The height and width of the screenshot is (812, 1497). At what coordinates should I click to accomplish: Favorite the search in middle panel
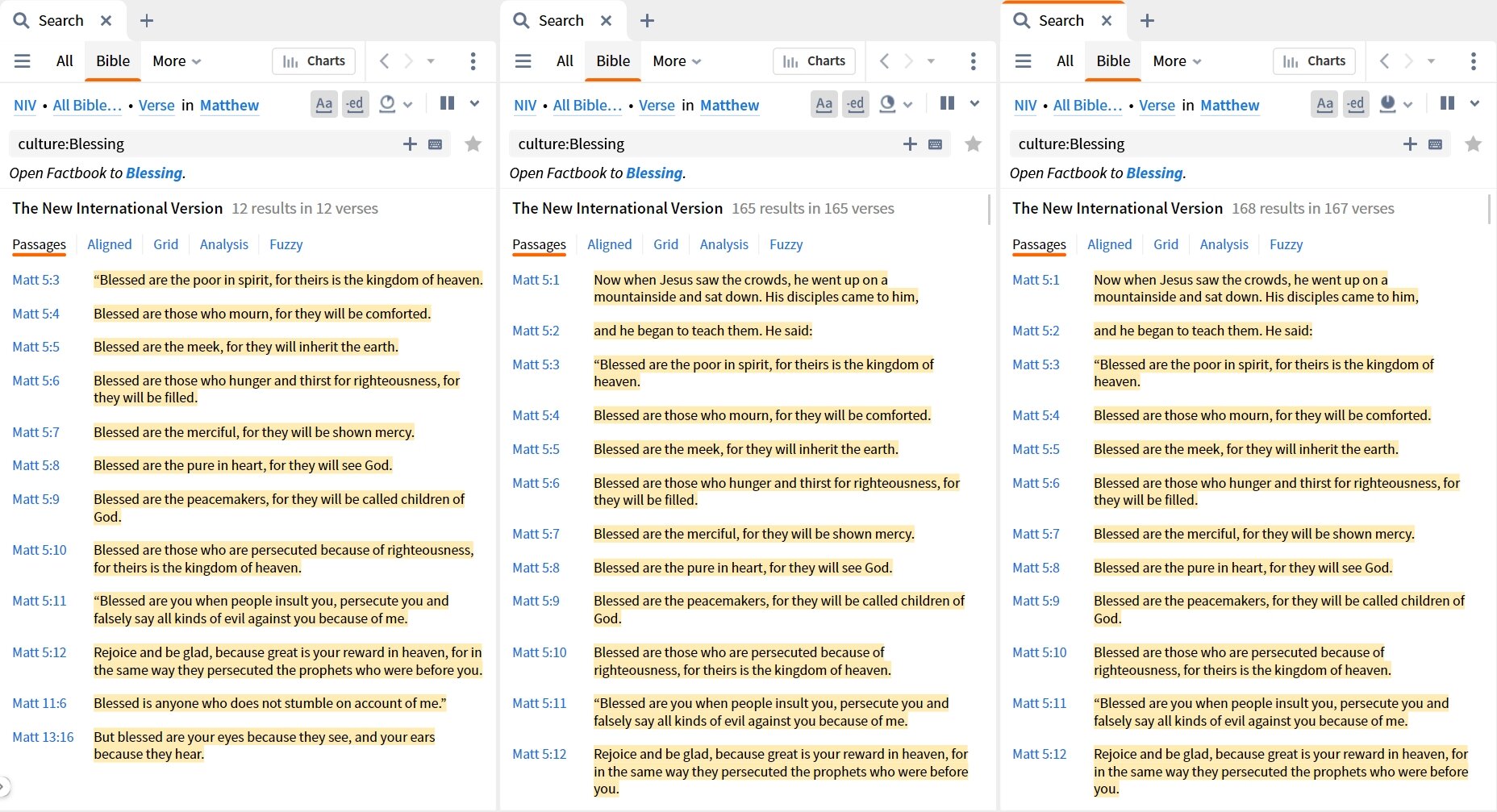tap(974, 144)
